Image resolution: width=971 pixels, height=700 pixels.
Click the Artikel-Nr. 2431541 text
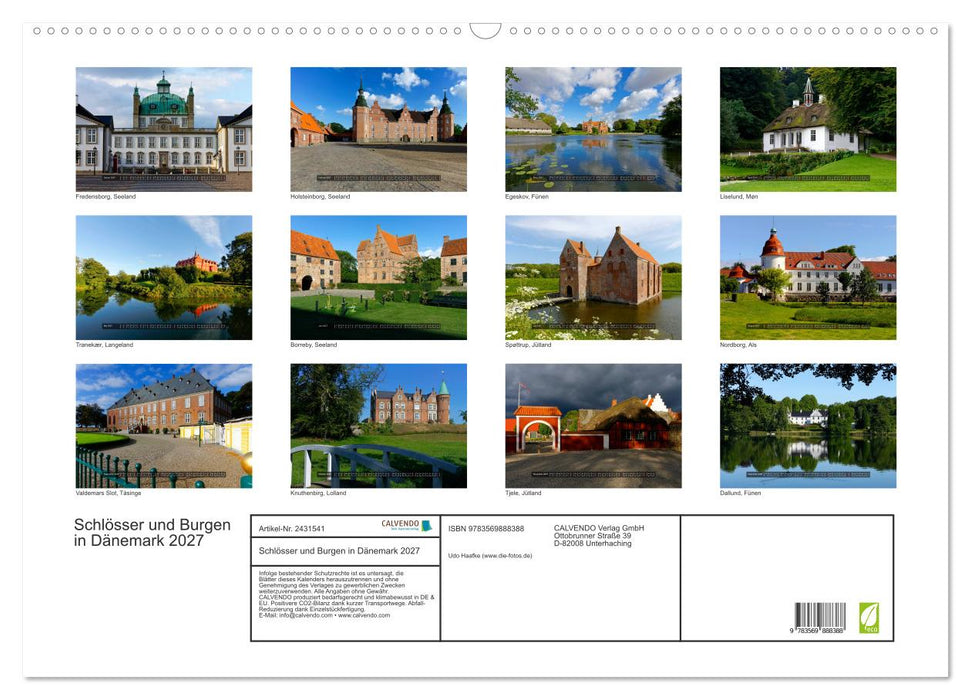pos(291,528)
